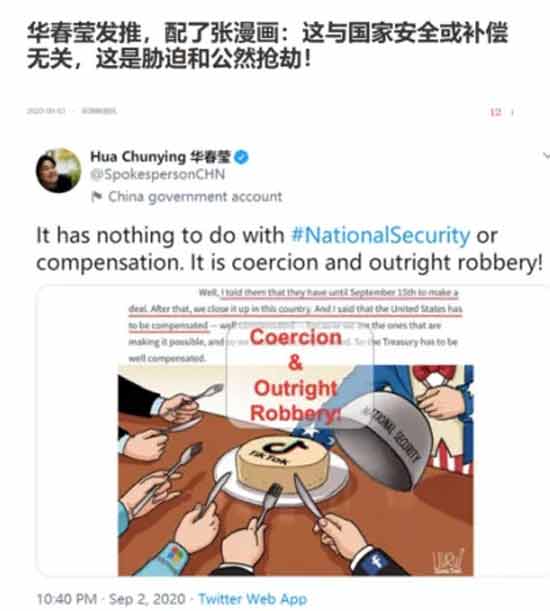This screenshot has width=550, height=611.
Task: Click the flag icon beside China government account
Action: coord(96,196)
